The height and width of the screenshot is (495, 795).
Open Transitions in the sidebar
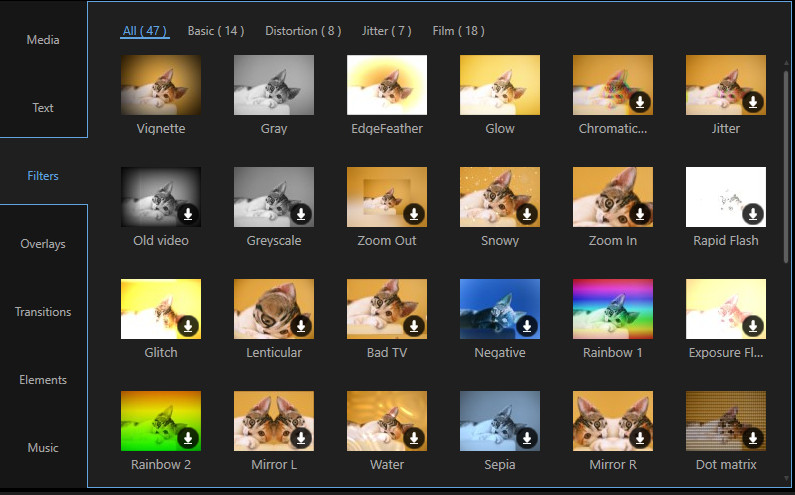43,312
